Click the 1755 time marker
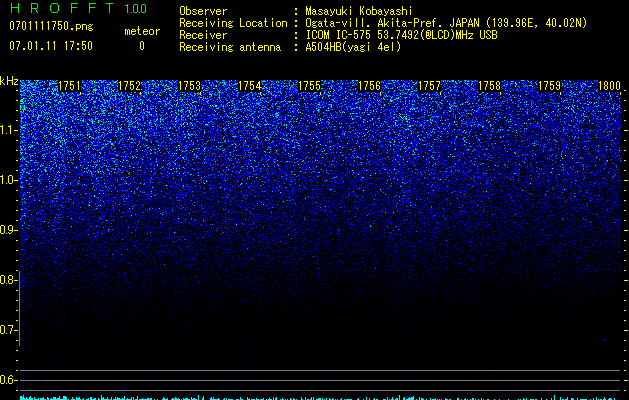The width and height of the screenshot is (629, 400). pyautogui.click(x=310, y=86)
